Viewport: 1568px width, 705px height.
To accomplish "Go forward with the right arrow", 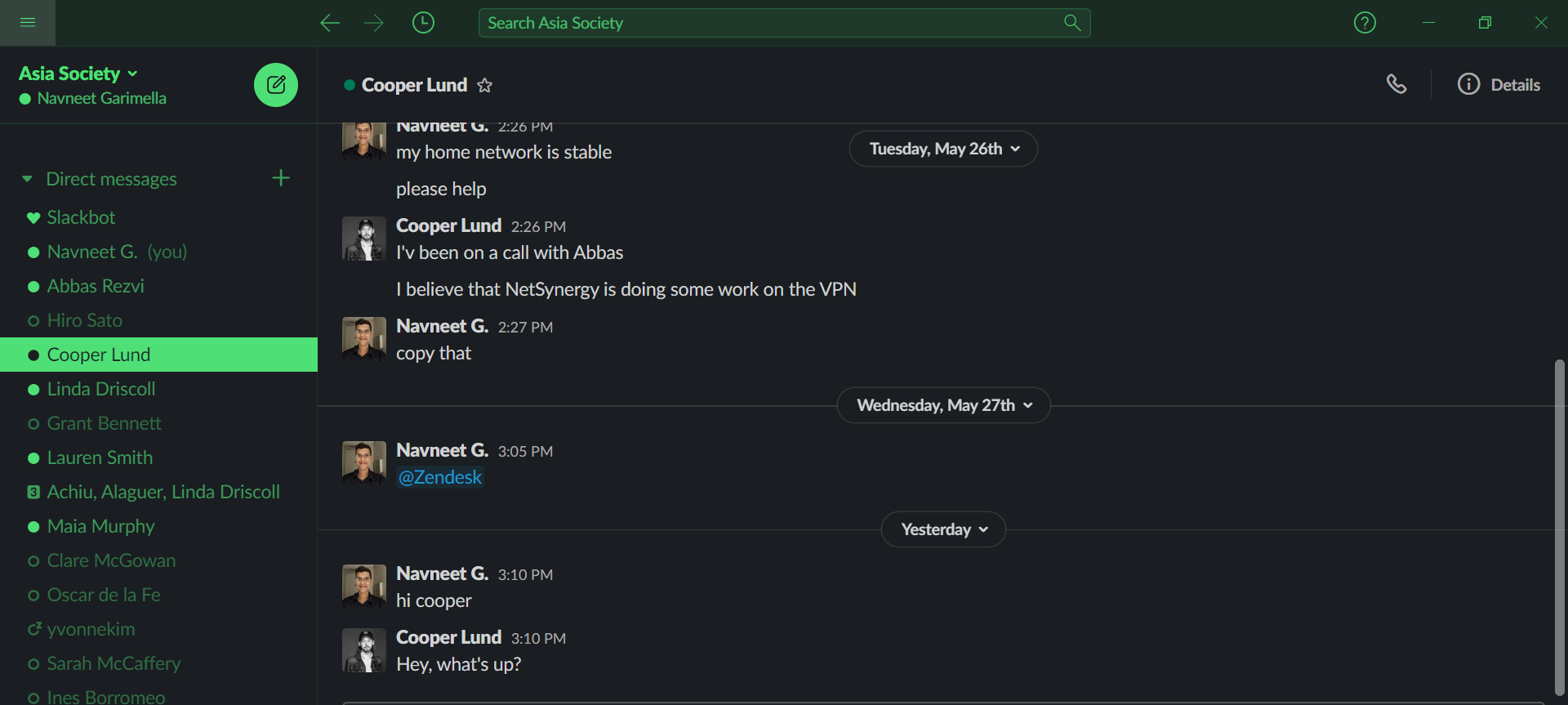I will (x=374, y=23).
